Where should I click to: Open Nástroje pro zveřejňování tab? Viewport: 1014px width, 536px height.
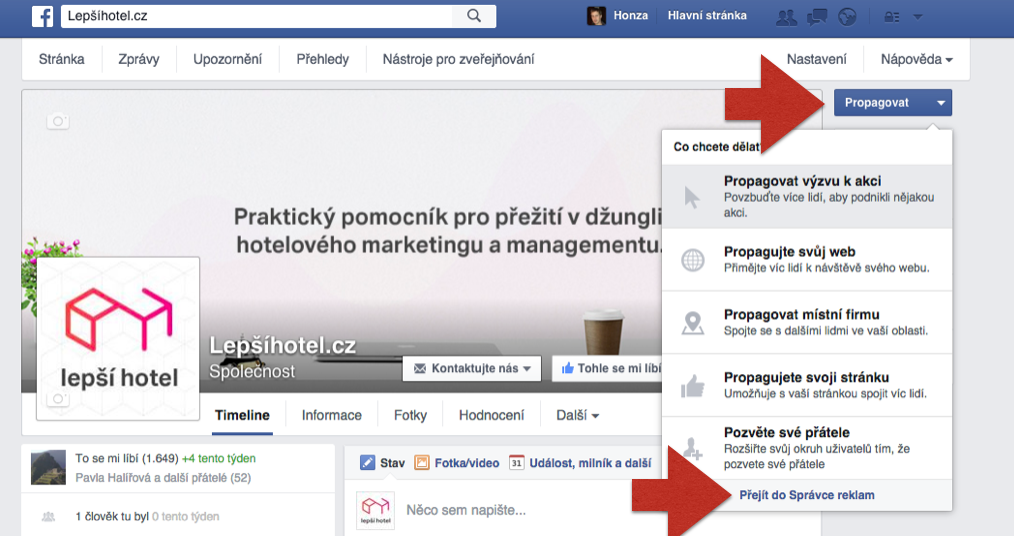pyautogui.click(x=458, y=59)
